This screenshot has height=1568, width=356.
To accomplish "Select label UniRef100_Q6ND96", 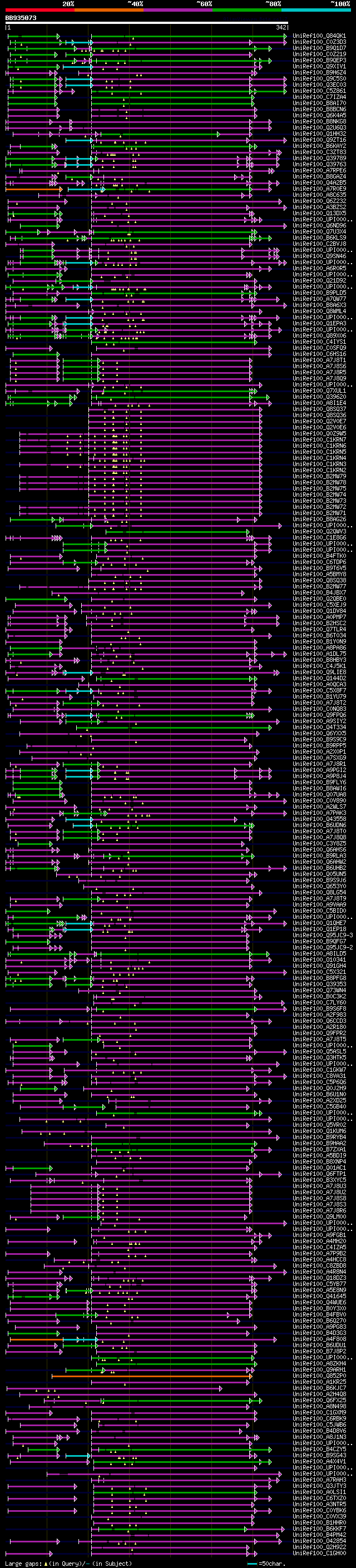I will [x=319, y=226].
